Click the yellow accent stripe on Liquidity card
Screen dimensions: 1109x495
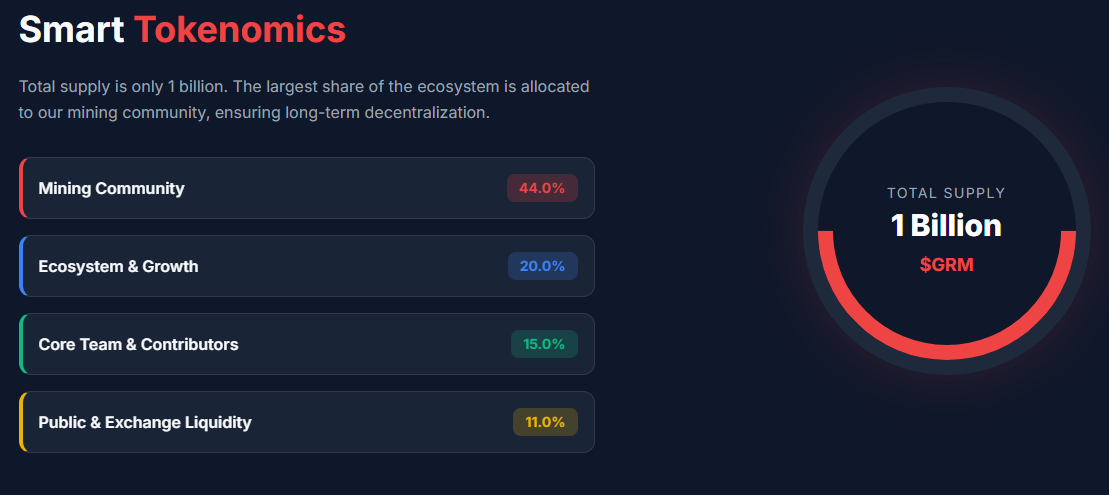click(21, 421)
